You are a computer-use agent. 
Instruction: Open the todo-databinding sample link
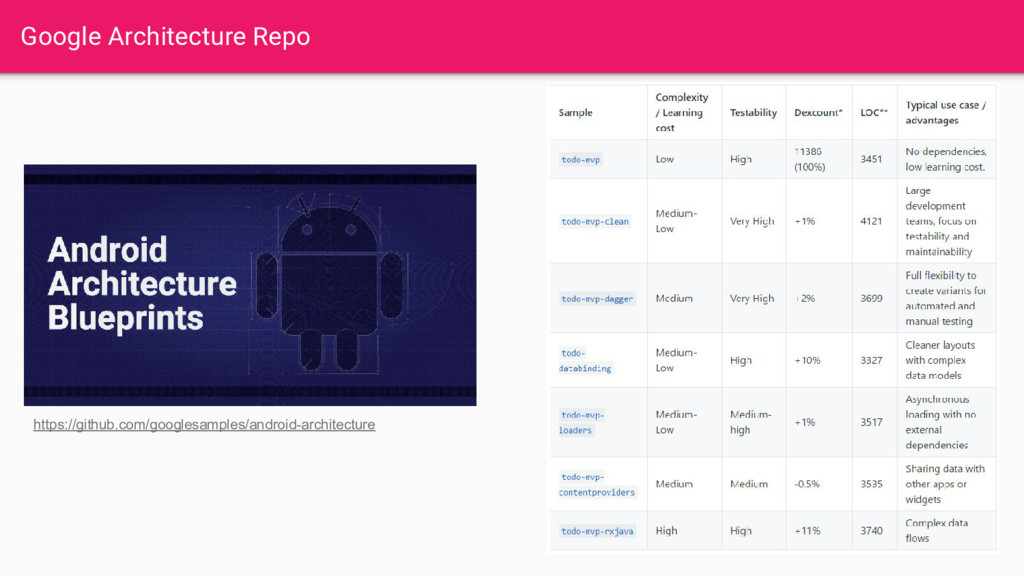(585, 360)
